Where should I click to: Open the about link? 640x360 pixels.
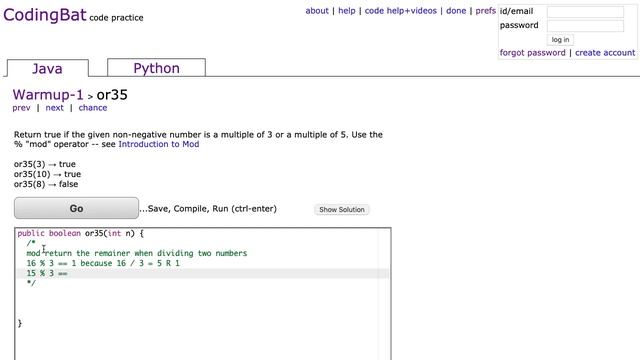tap(317, 11)
